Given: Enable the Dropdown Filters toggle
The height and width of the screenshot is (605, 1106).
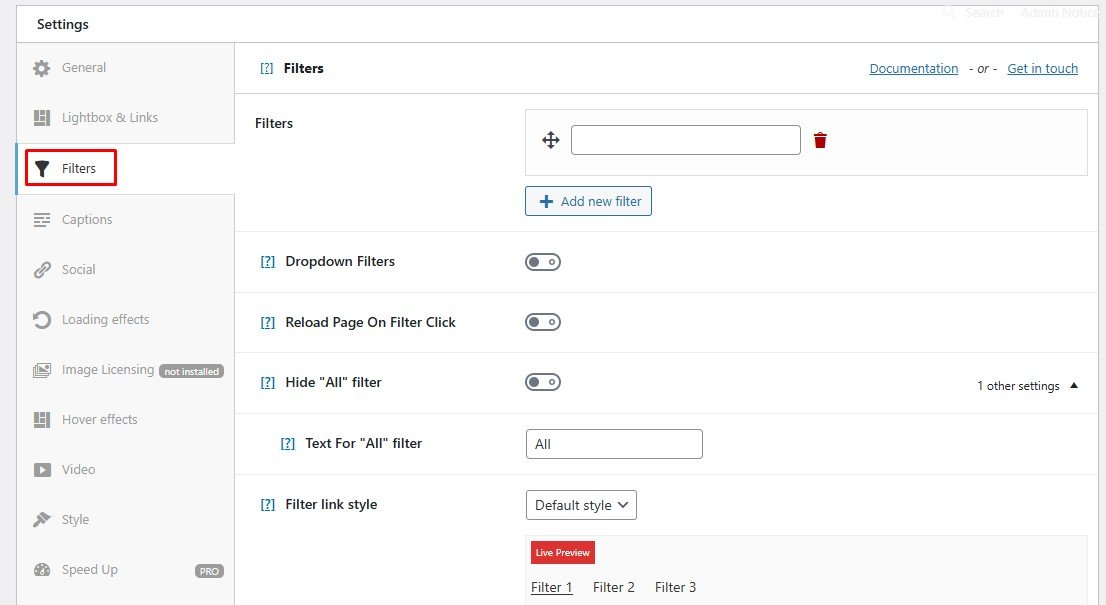Looking at the screenshot, I should coord(543,262).
